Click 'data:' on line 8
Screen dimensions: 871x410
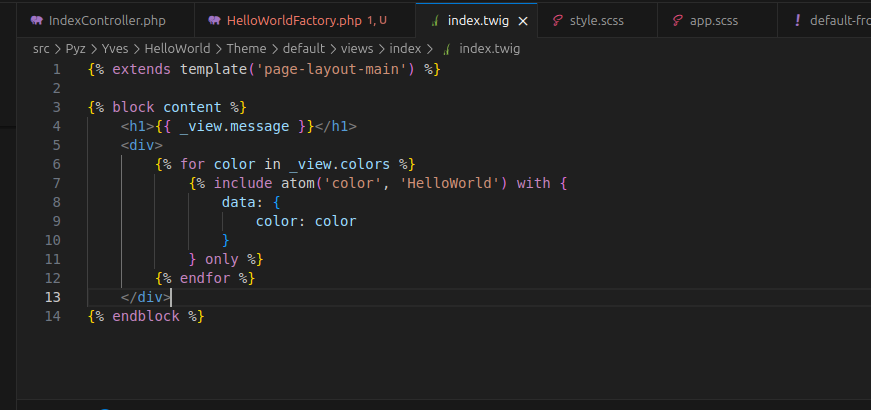pyautogui.click(x=243, y=202)
